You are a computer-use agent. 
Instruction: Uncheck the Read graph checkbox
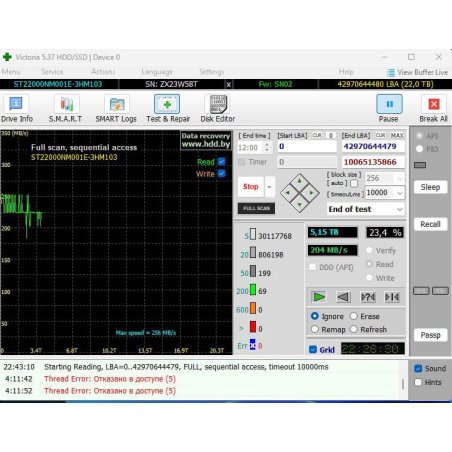221,162
